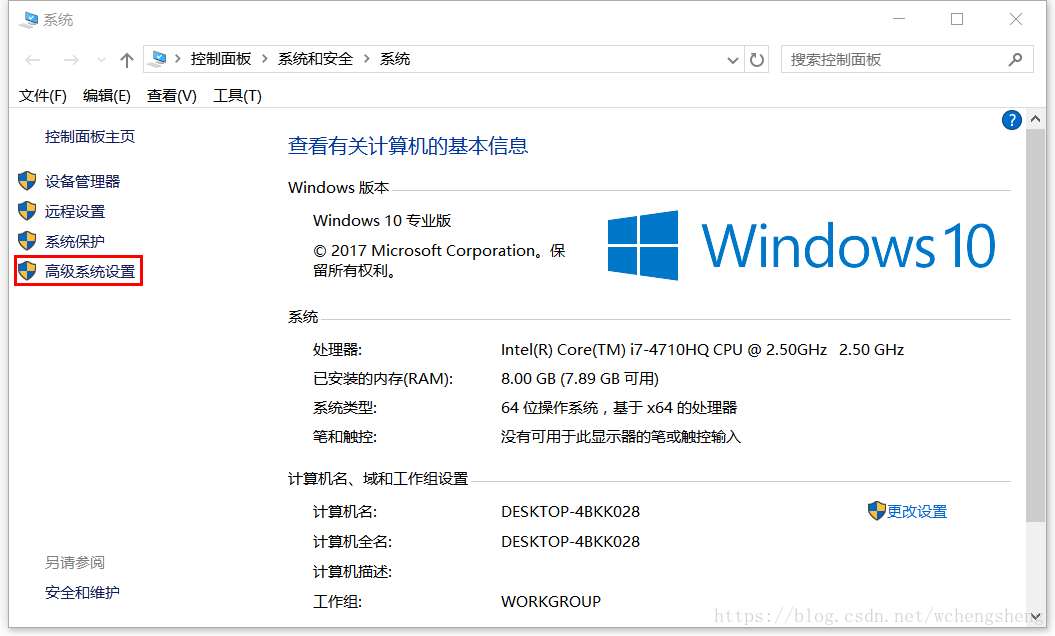Click the refresh icon in address bar

click(757, 59)
